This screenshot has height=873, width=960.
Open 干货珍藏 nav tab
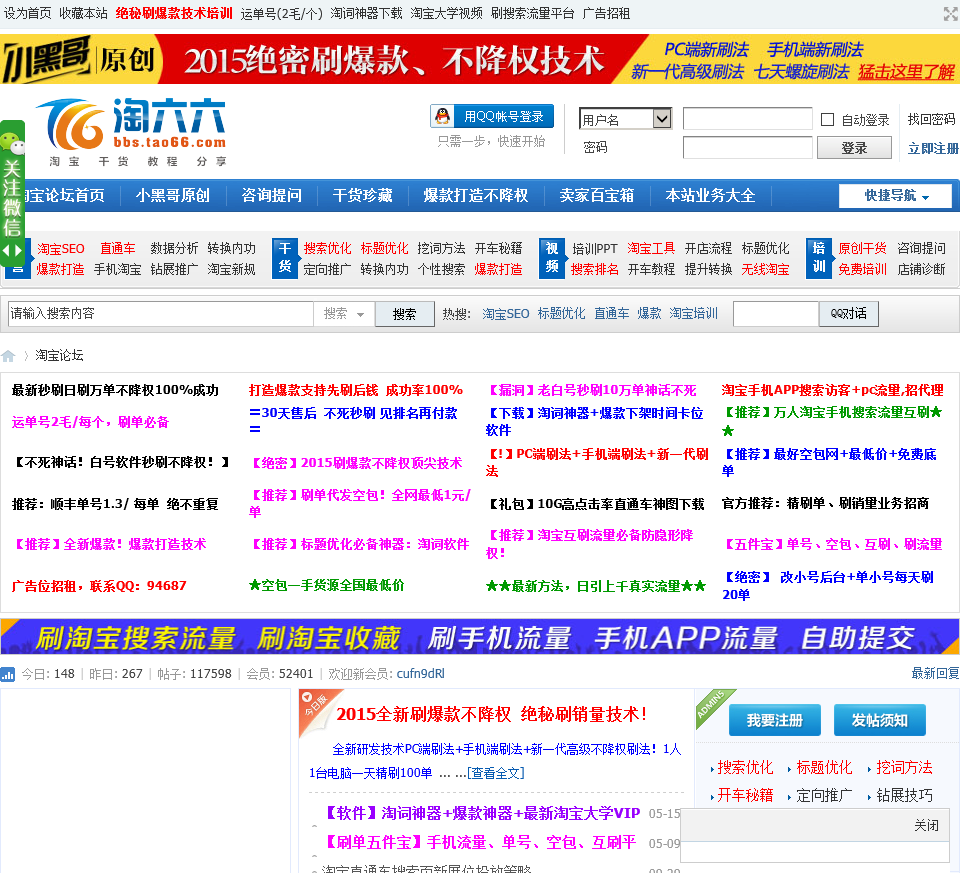(x=362, y=195)
